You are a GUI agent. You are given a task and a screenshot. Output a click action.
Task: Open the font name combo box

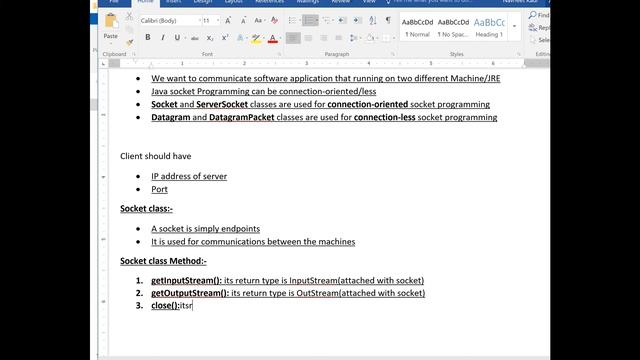[170, 20]
